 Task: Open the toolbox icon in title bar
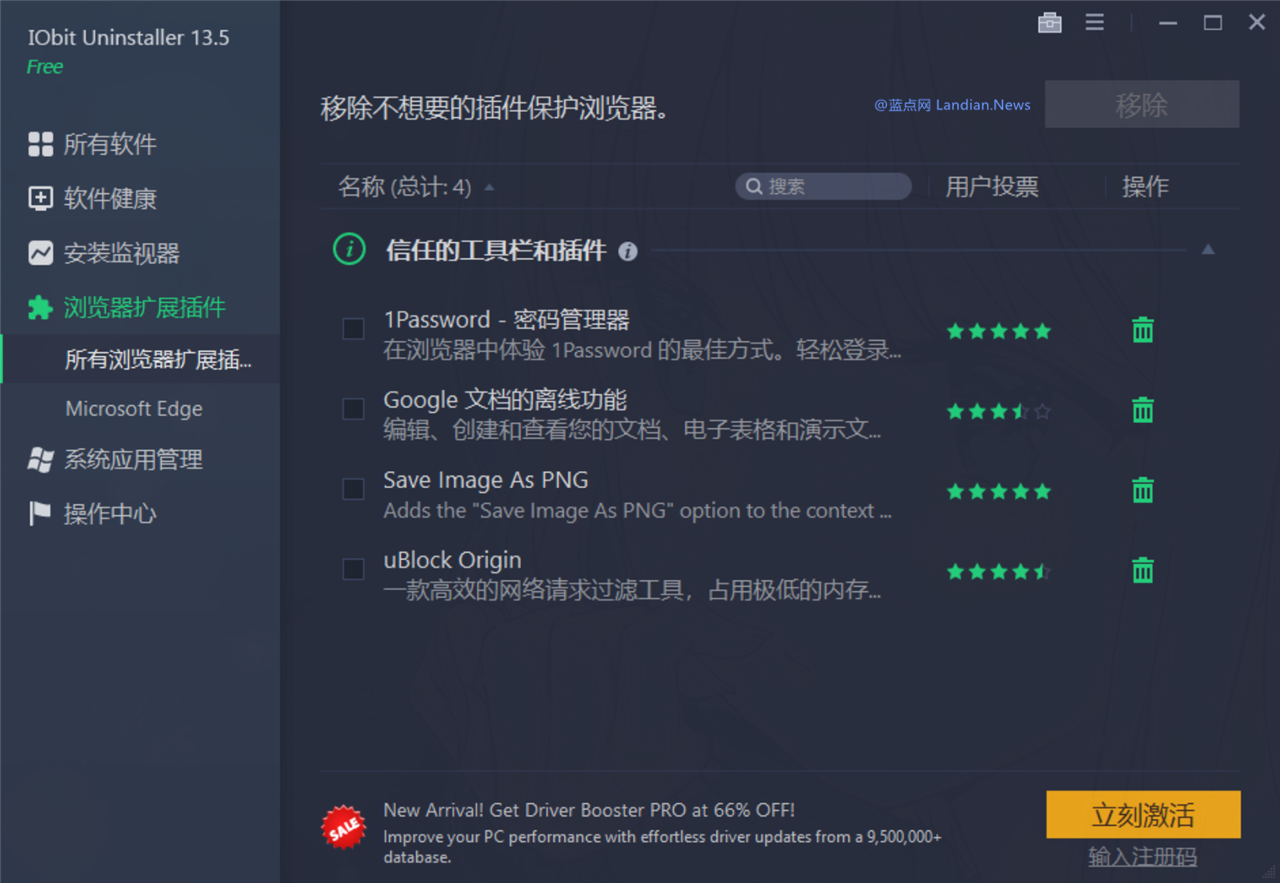coord(1050,22)
